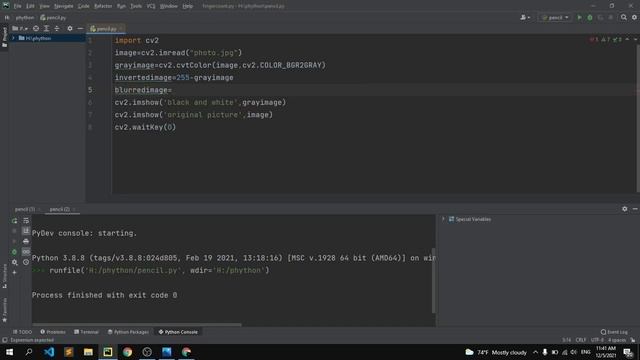Screen dimensions: 640x360
Task: Run the pencil configuration with green play button
Action: click(x=579, y=18)
